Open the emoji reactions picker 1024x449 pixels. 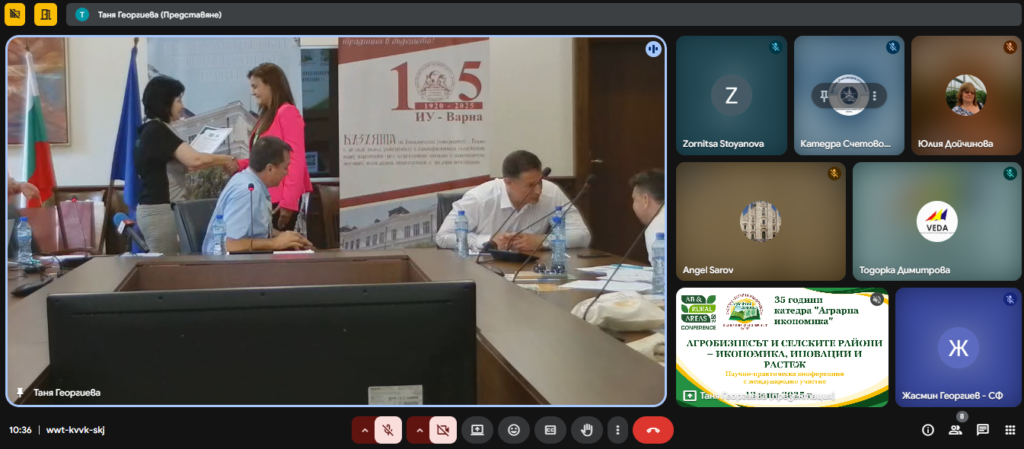[x=514, y=430]
